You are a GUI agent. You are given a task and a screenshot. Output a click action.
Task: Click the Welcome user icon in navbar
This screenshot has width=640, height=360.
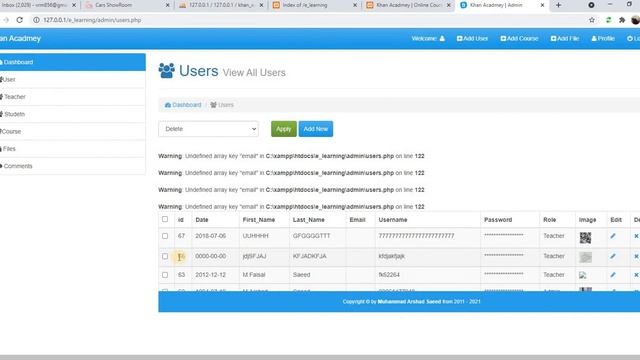pyautogui.click(x=442, y=38)
